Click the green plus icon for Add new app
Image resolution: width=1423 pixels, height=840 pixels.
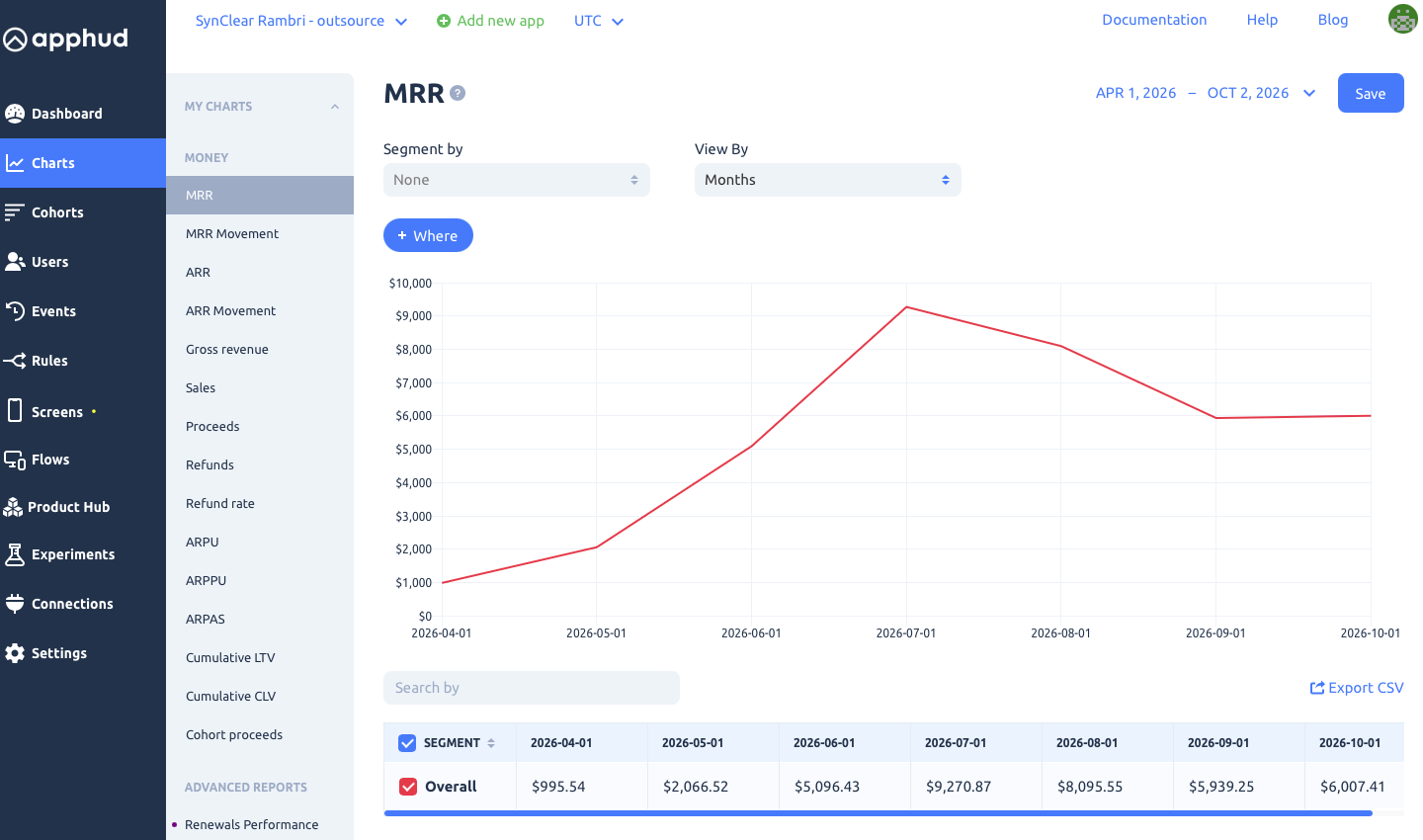(x=444, y=21)
